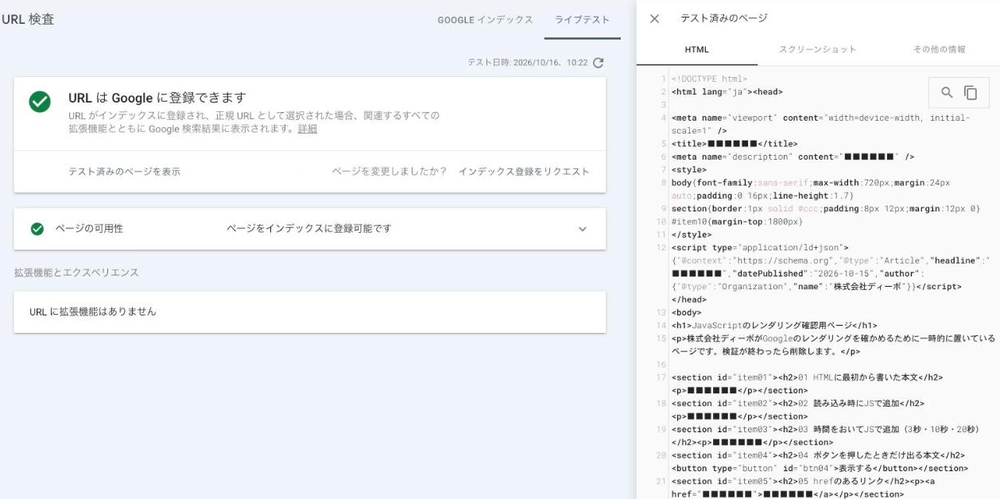Open the 詳細 link in the description
1000x499 pixels.
coord(307,129)
